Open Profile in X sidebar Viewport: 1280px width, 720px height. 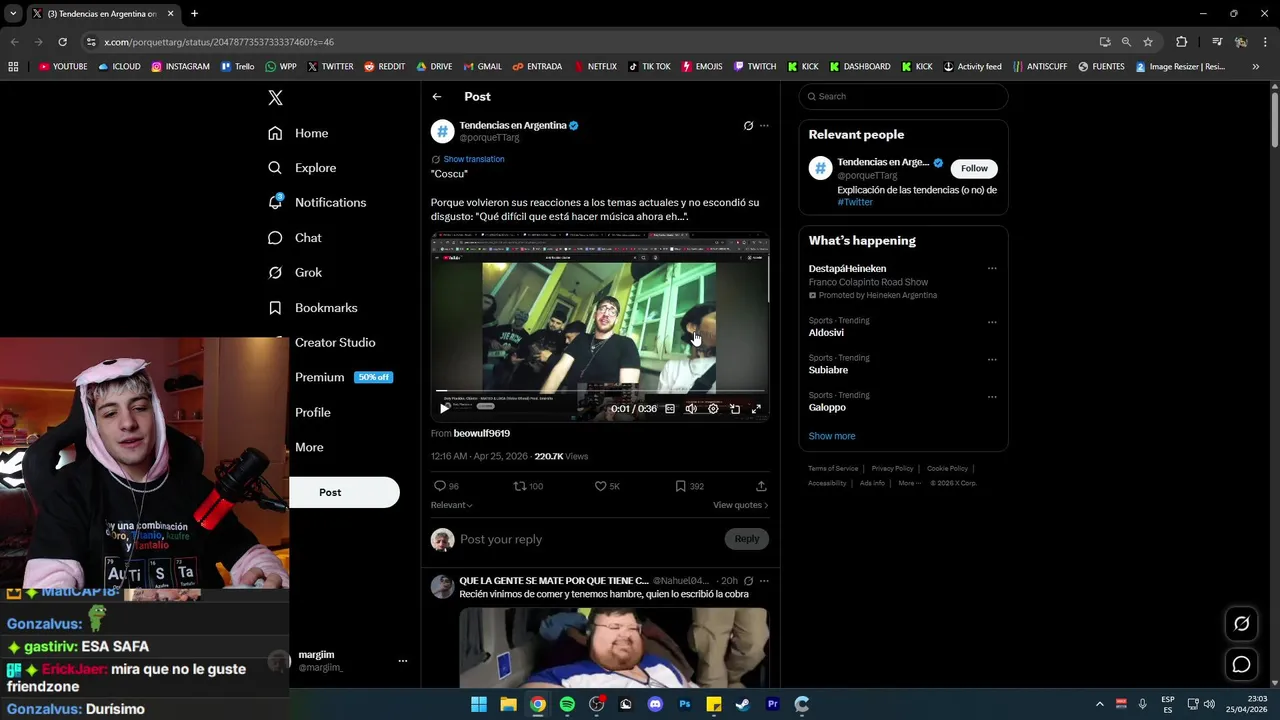(312, 412)
